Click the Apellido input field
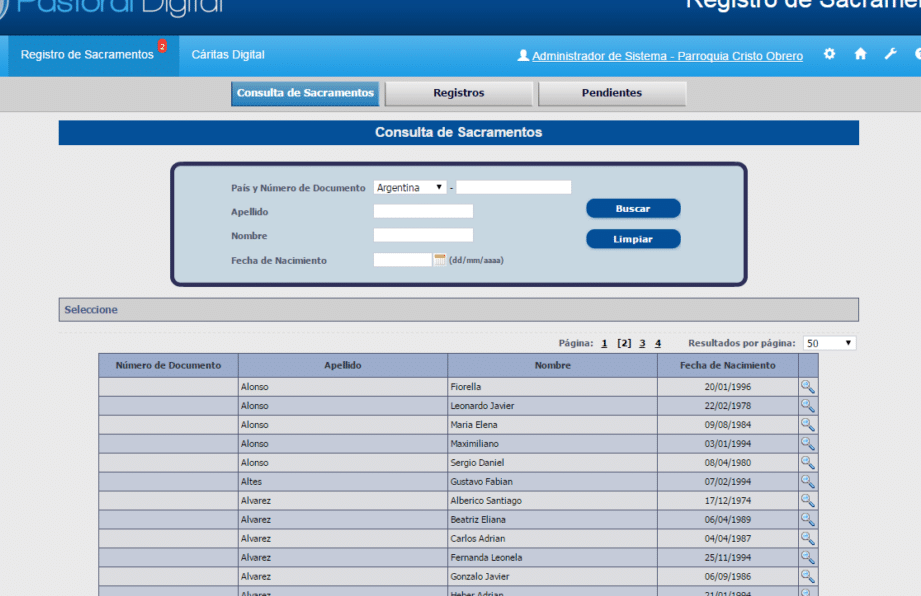The width and height of the screenshot is (921, 596). click(423, 211)
